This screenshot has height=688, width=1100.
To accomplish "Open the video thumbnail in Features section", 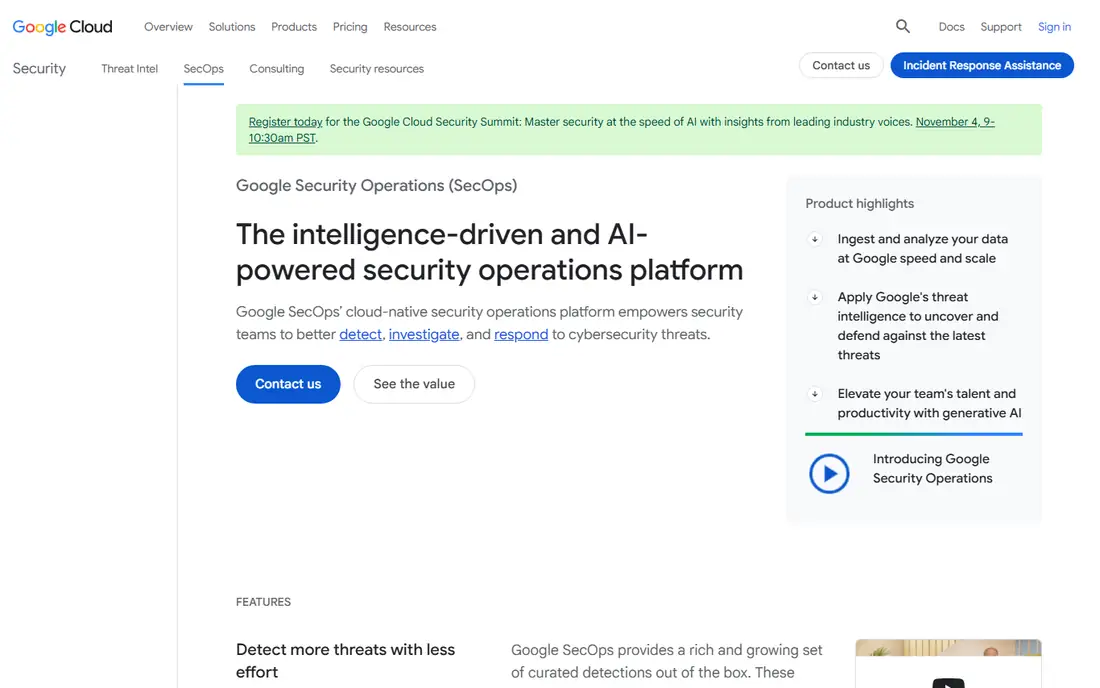I will pos(948,663).
